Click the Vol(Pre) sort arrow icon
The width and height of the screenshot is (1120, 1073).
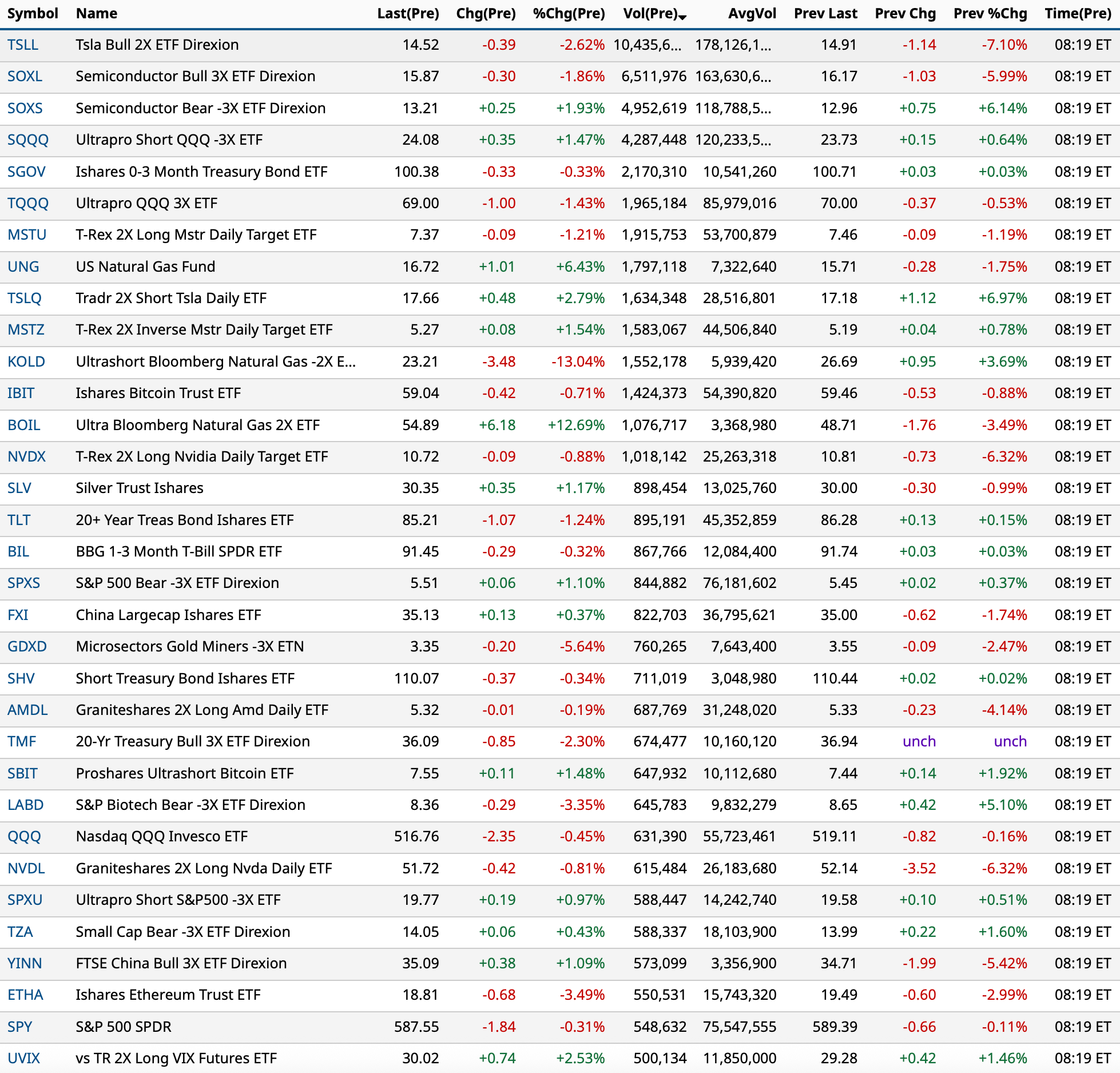point(682,17)
